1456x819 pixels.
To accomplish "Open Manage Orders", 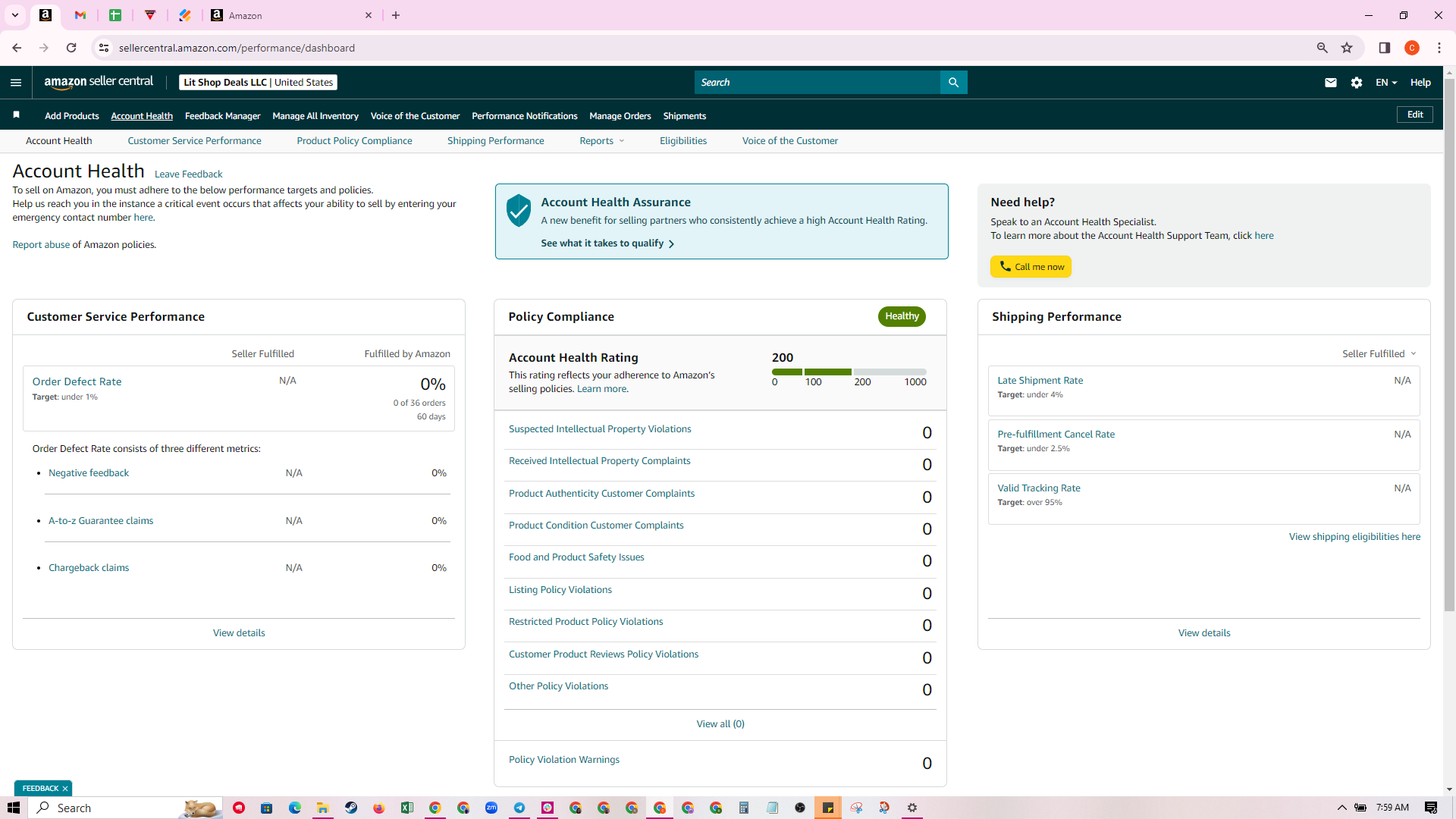I will pyautogui.click(x=620, y=116).
